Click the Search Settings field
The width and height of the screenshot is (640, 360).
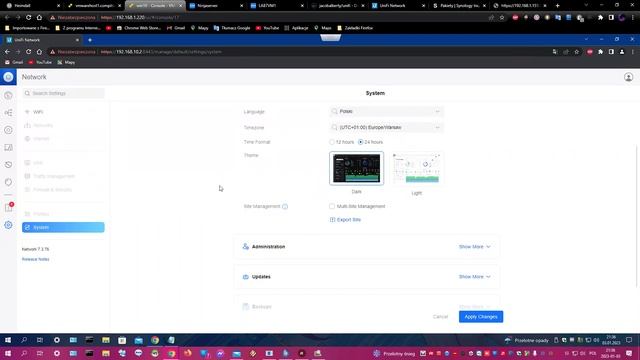point(63,93)
